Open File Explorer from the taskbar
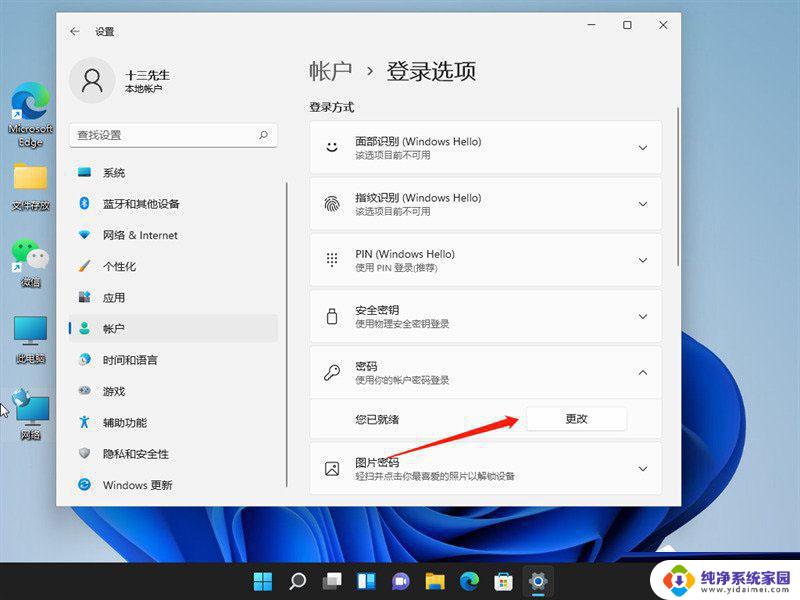800x600 pixels. (x=435, y=581)
